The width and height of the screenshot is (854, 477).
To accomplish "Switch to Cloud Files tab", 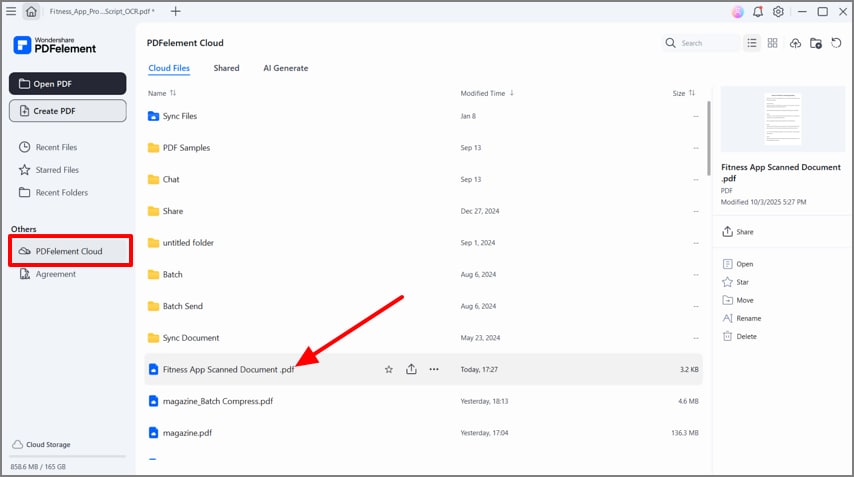I will click(x=169, y=68).
